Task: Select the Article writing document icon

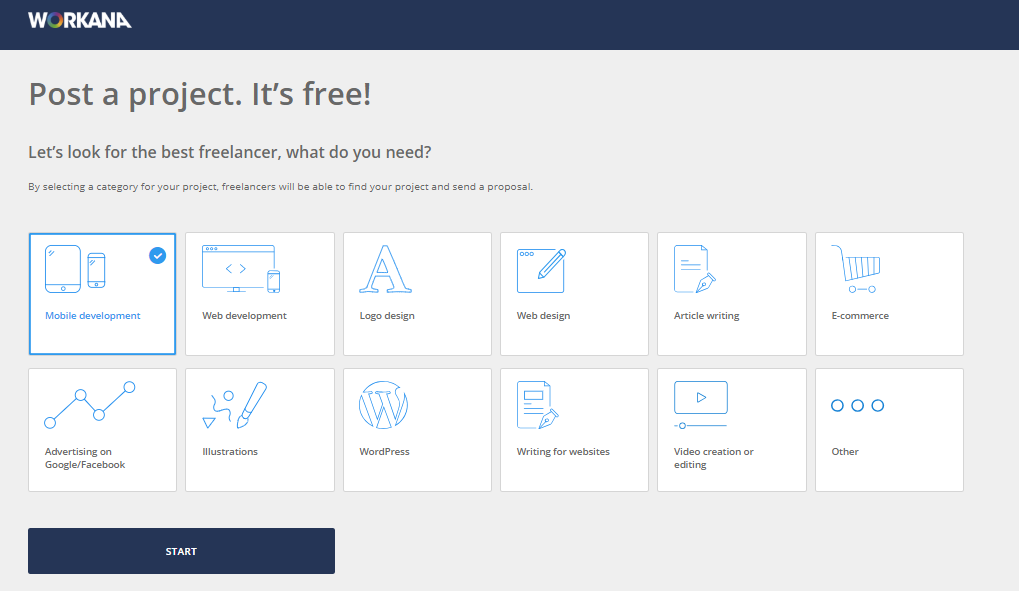Action: pos(695,269)
